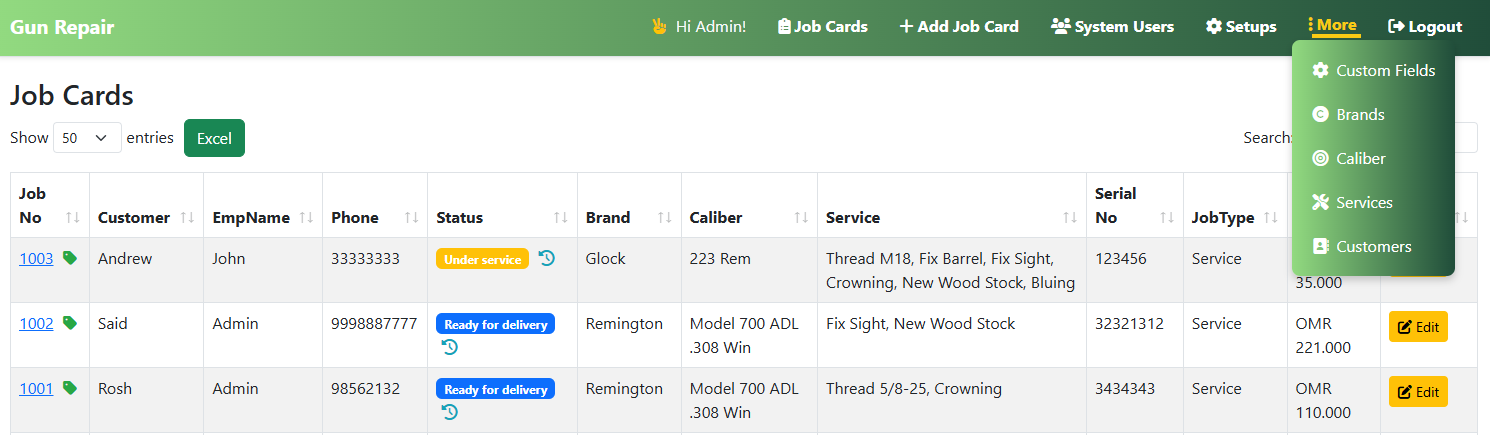Open Job Cards in the top navigation
1490x435 pixels.
822,26
